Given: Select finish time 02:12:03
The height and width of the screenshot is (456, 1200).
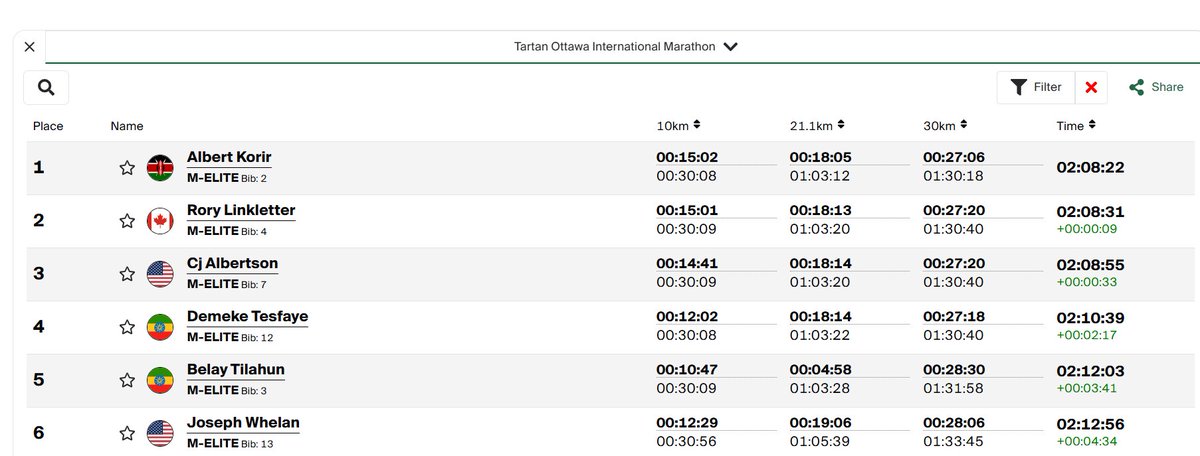Looking at the screenshot, I should tap(1091, 371).
